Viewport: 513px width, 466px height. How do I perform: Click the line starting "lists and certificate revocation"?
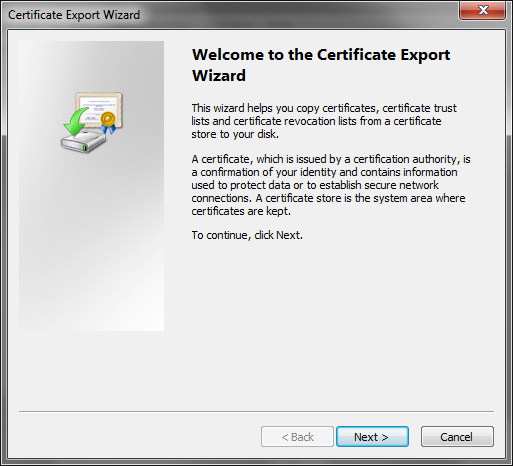[316, 121]
